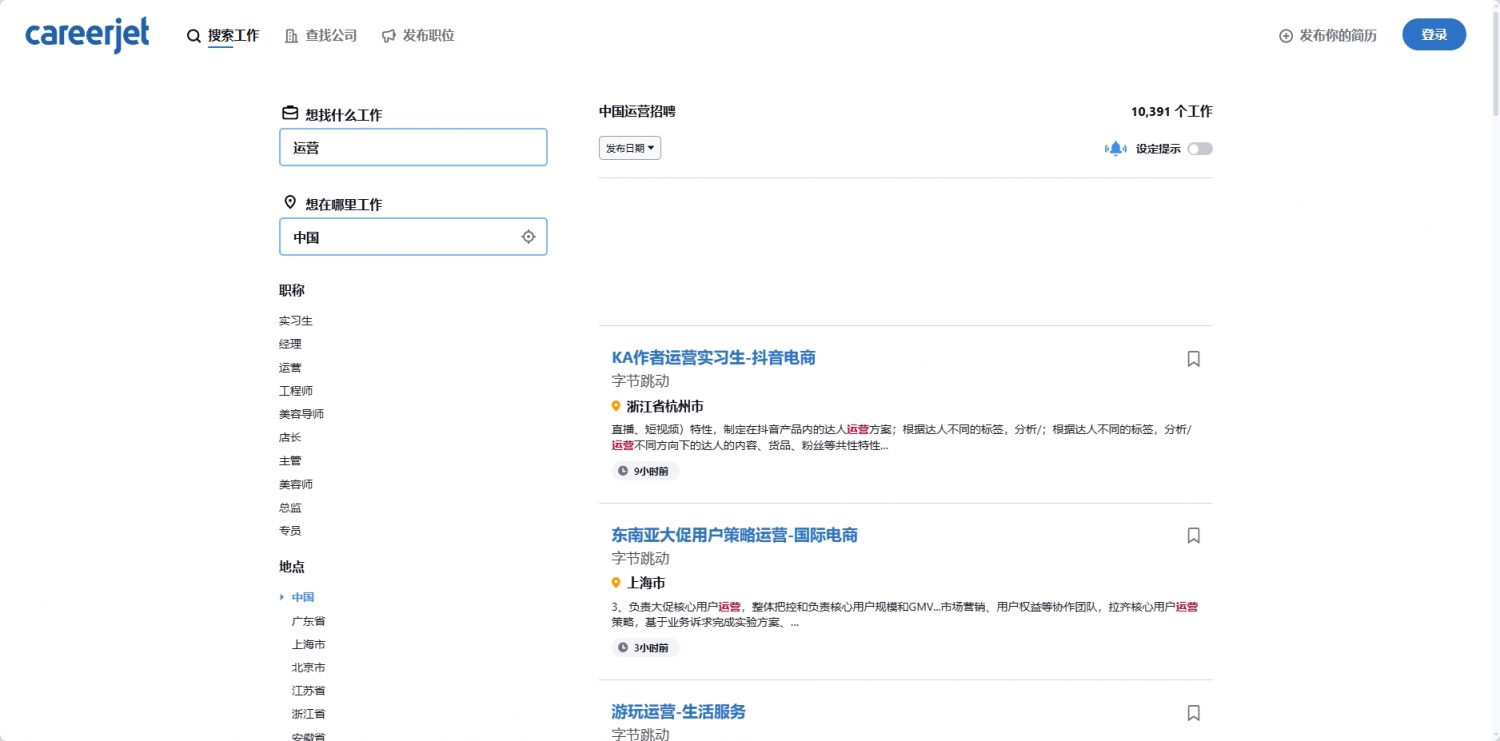1500x741 pixels.
Task: Select 上海市 in the location filter list
Action: [x=308, y=644]
